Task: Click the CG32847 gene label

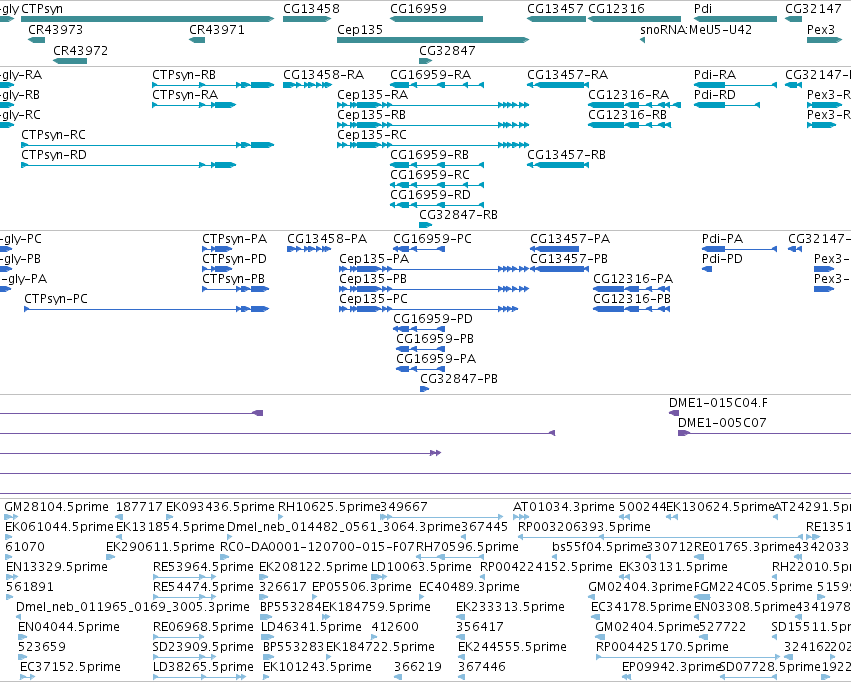Action: tap(447, 51)
